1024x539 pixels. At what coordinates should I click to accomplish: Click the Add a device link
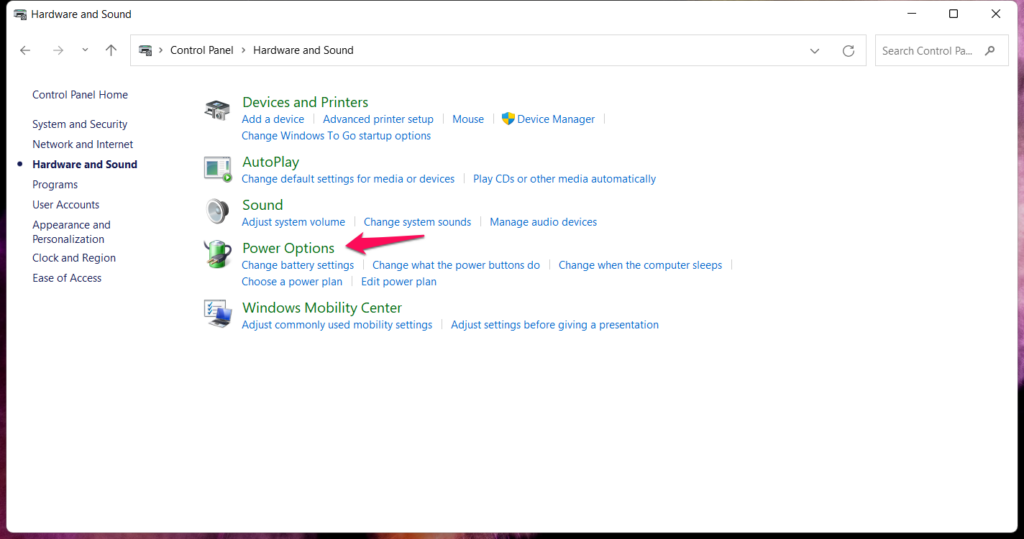coord(272,119)
